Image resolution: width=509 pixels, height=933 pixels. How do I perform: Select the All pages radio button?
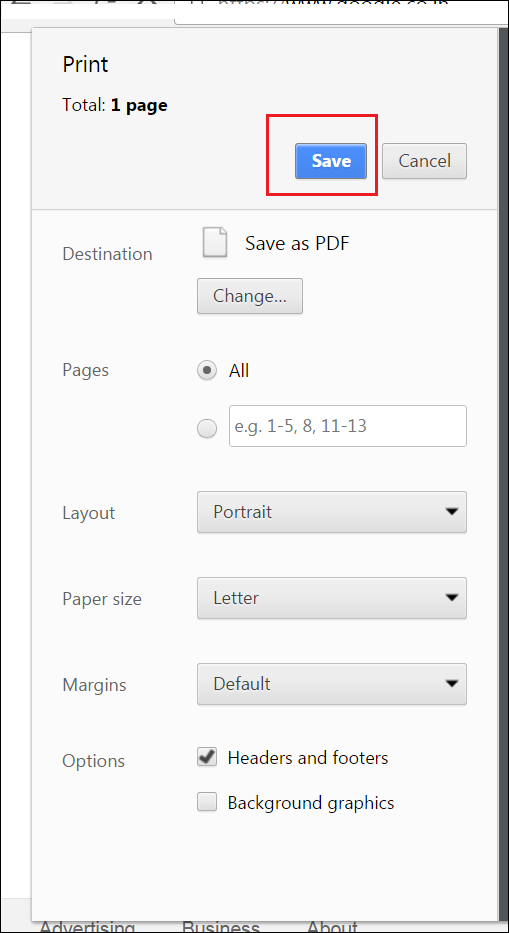pos(207,371)
